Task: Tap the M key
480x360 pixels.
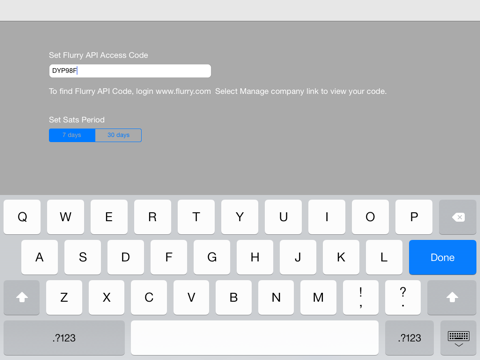Action: [318, 297]
